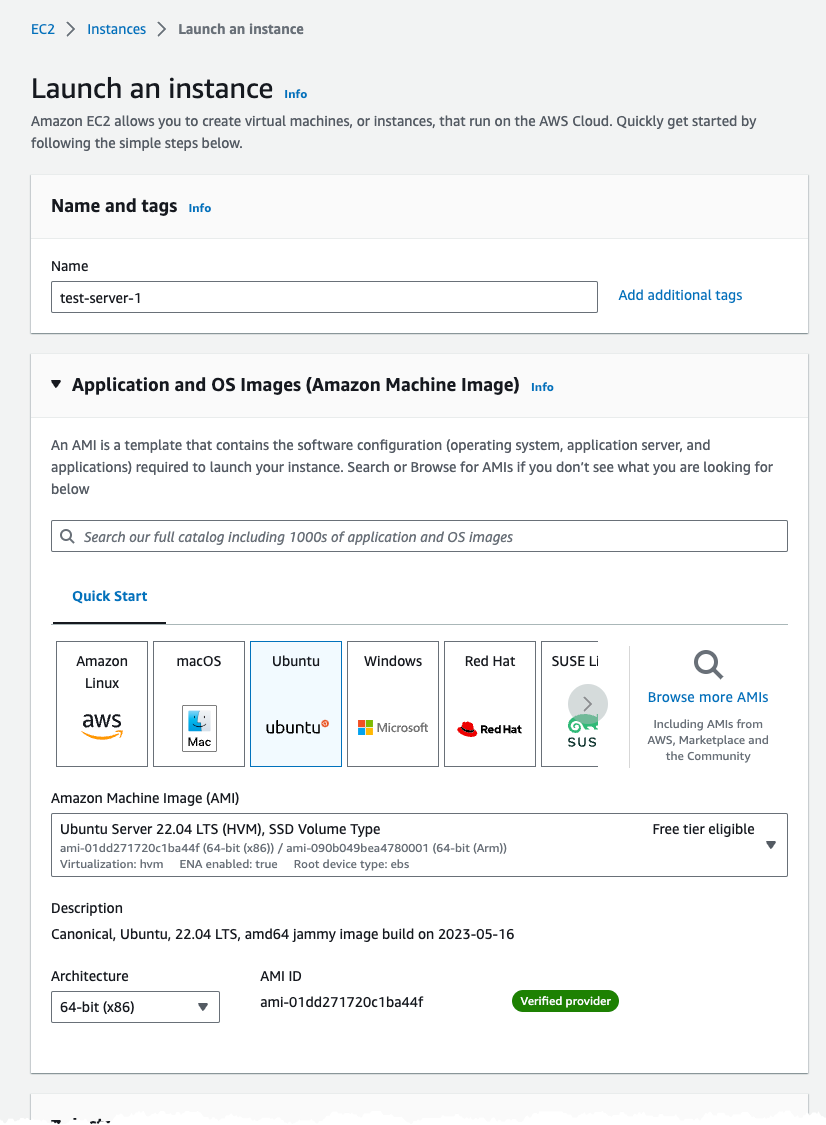The width and height of the screenshot is (826, 1125).
Task: Click the Free tier eligible label
Action: click(x=703, y=829)
